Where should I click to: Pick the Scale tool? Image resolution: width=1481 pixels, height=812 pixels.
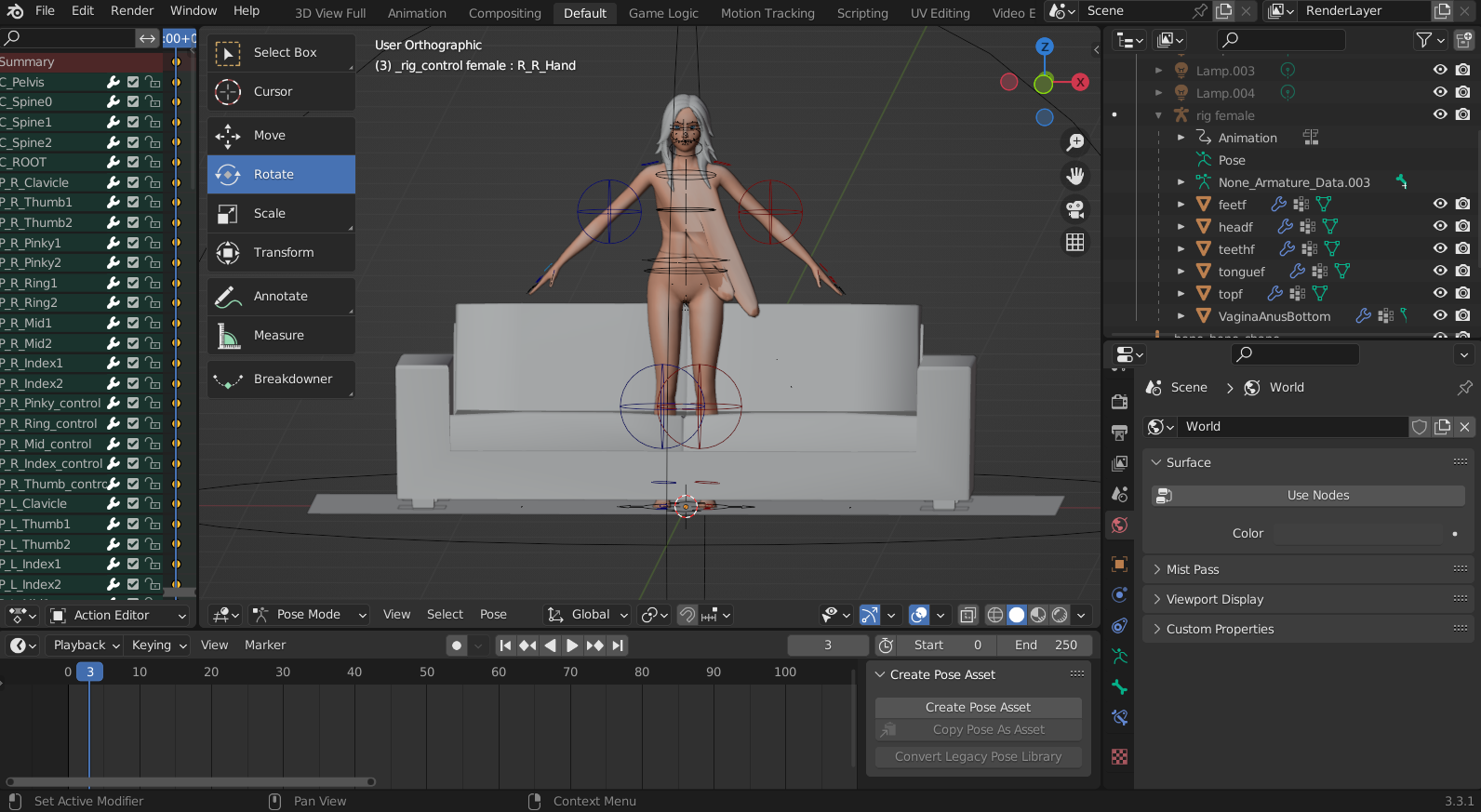(281, 214)
